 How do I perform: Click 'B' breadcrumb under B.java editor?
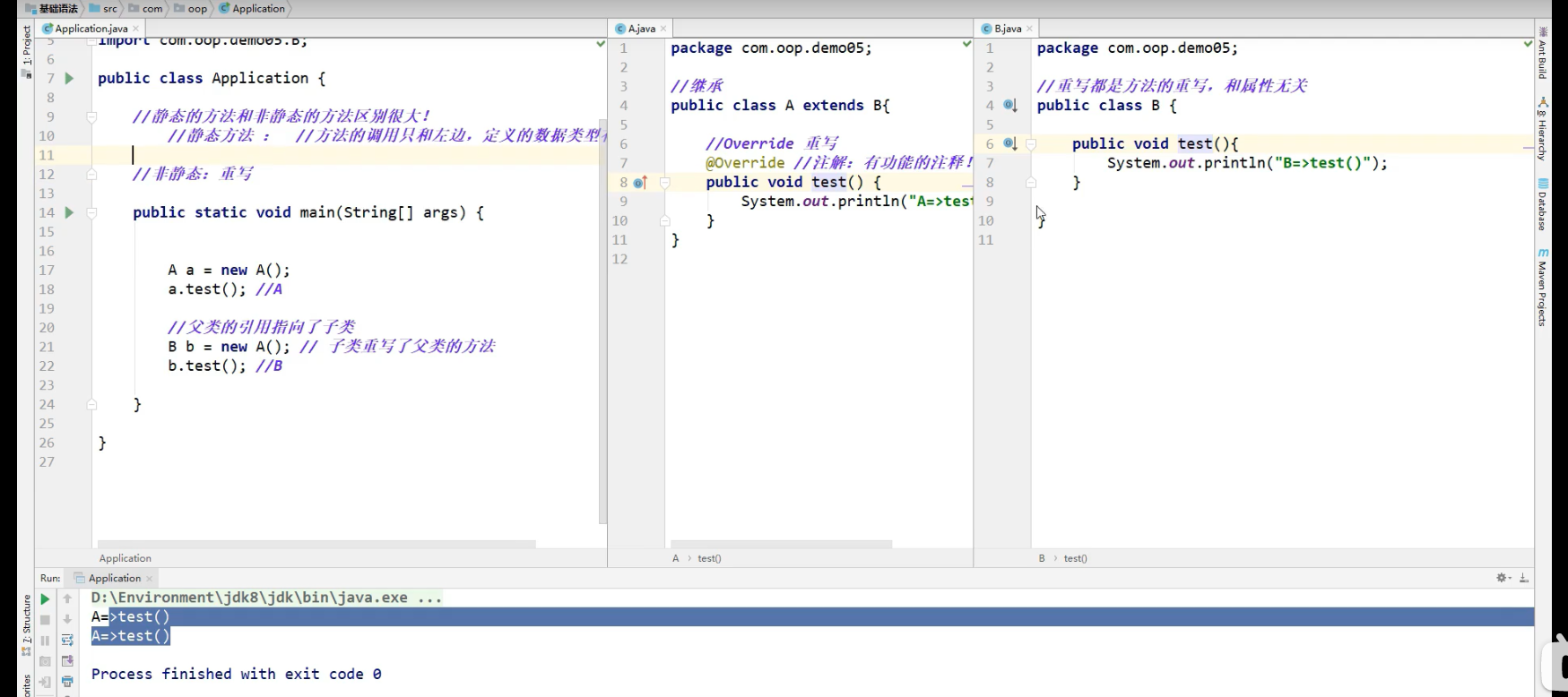click(1042, 558)
